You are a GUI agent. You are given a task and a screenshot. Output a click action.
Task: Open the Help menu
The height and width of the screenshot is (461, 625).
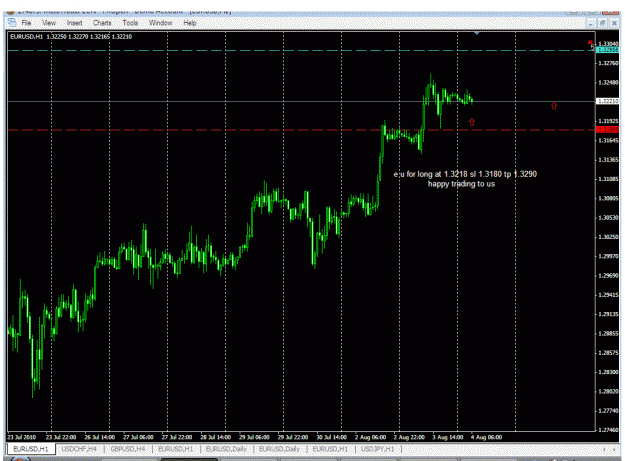click(190, 23)
